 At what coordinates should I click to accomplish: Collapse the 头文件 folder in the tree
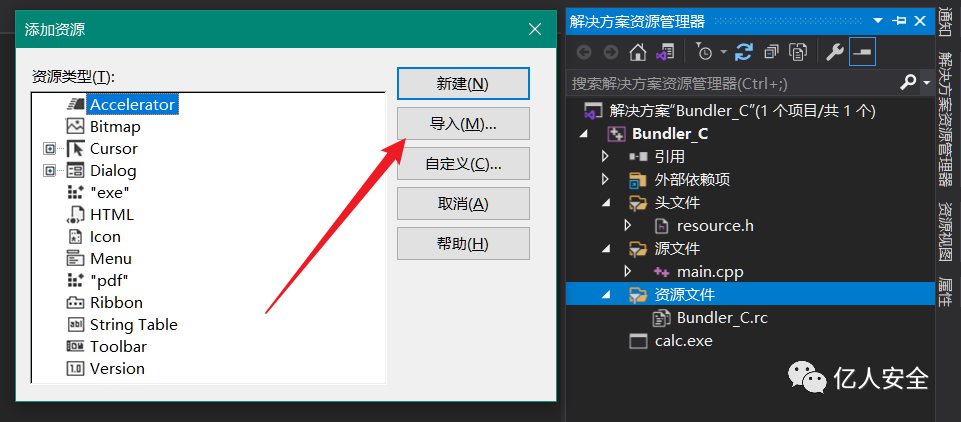(x=605, y=203)
